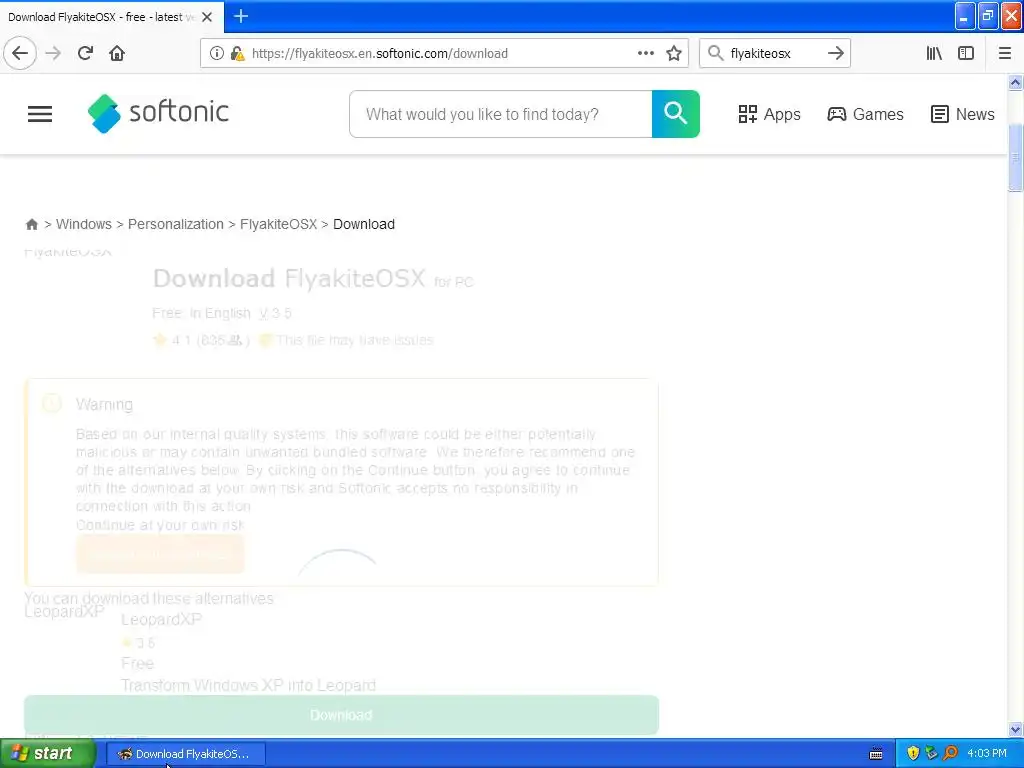
Task: Open the LeopardXP alternative title
Action: point(161,620)
